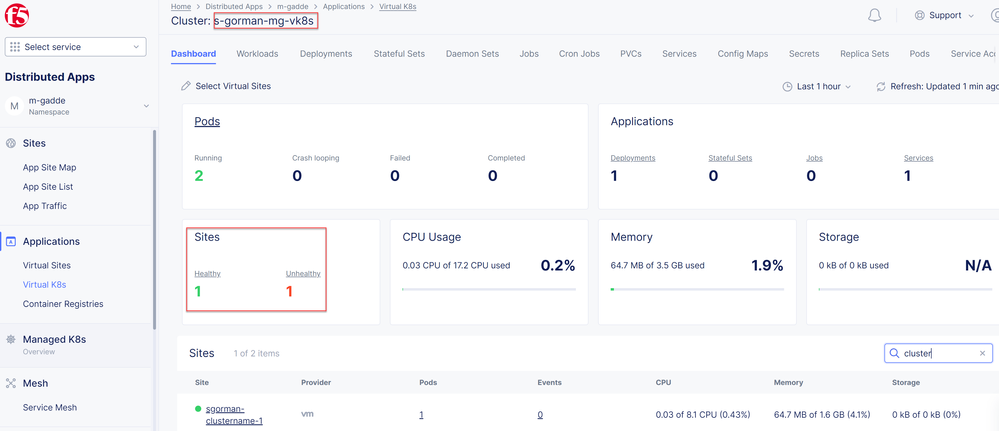The width and height of the screenshot is (999, 431).
Task: Click the sites search input field
Action: 935,353
